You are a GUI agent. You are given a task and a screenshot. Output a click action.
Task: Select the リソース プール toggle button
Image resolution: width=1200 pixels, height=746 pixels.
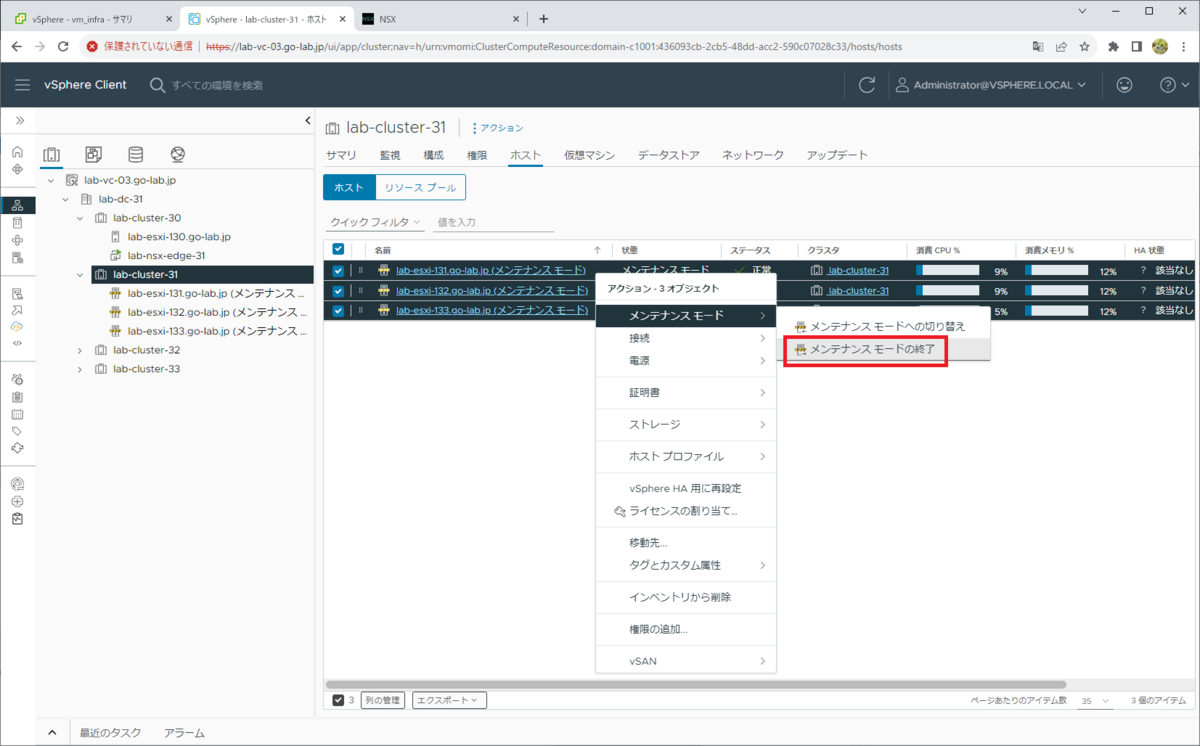(420, 187)
